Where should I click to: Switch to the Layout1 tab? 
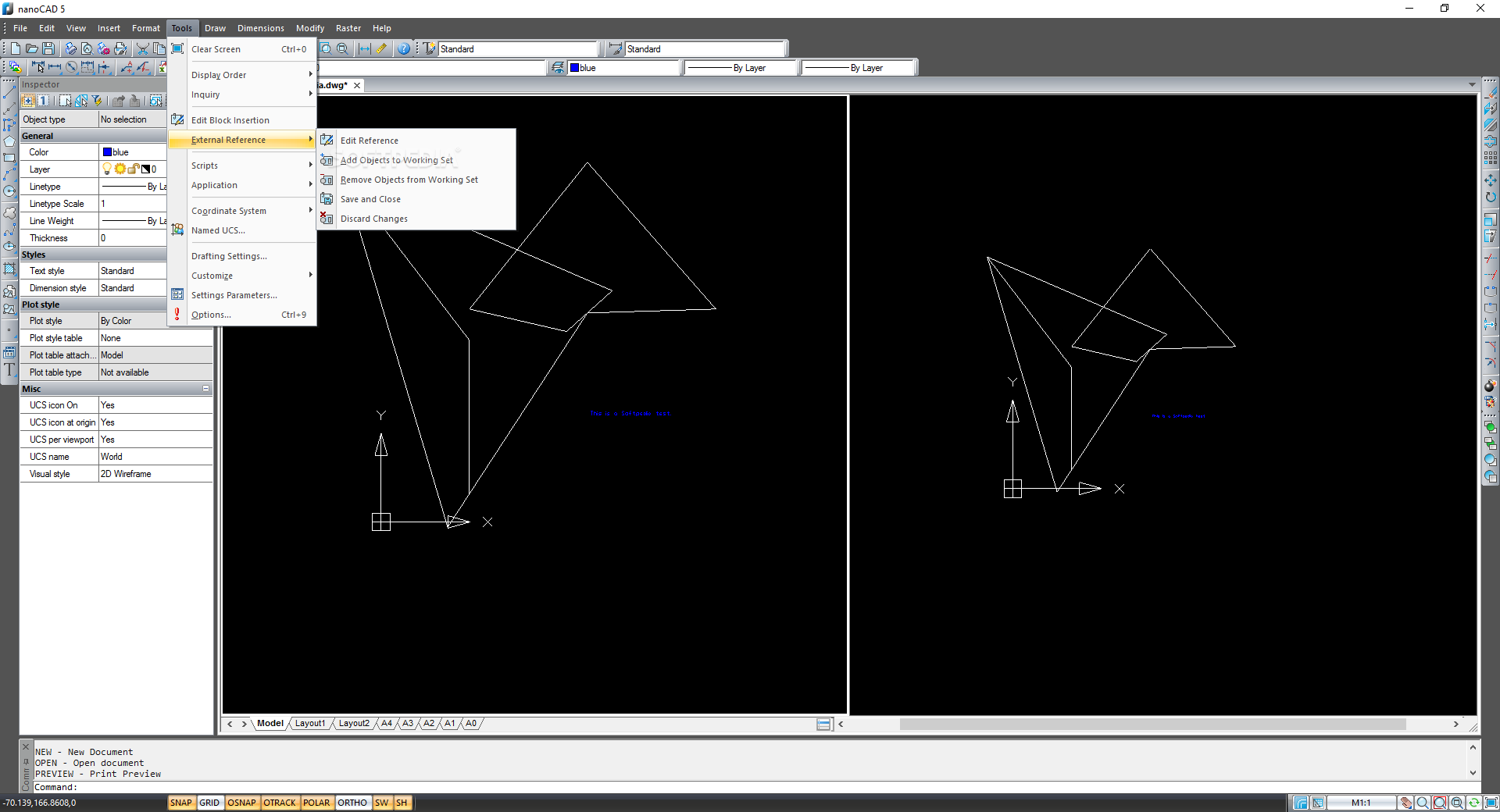click(310, 724)
